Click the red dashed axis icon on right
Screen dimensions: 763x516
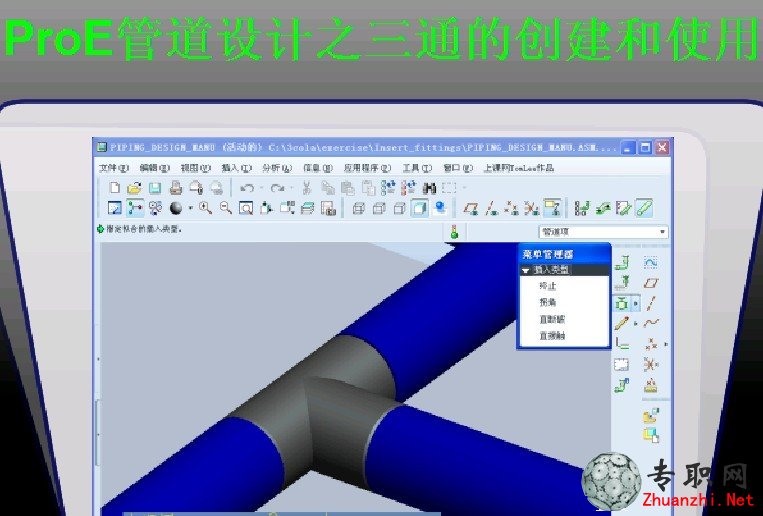click(651, 303)
